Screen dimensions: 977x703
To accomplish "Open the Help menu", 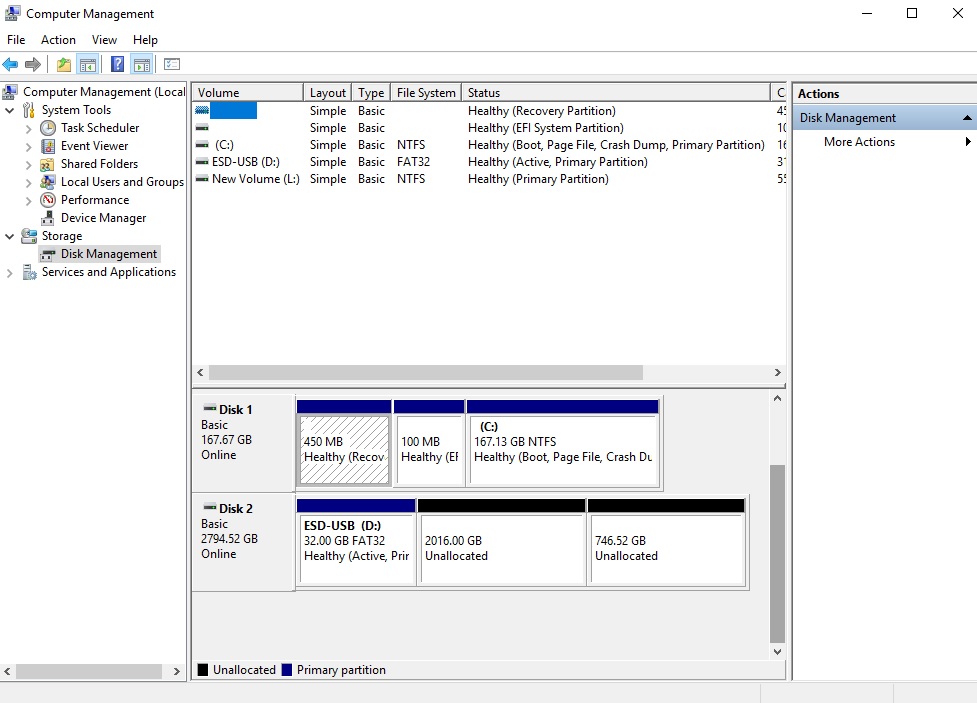I will pyautogui.click(x=145, y=40).
